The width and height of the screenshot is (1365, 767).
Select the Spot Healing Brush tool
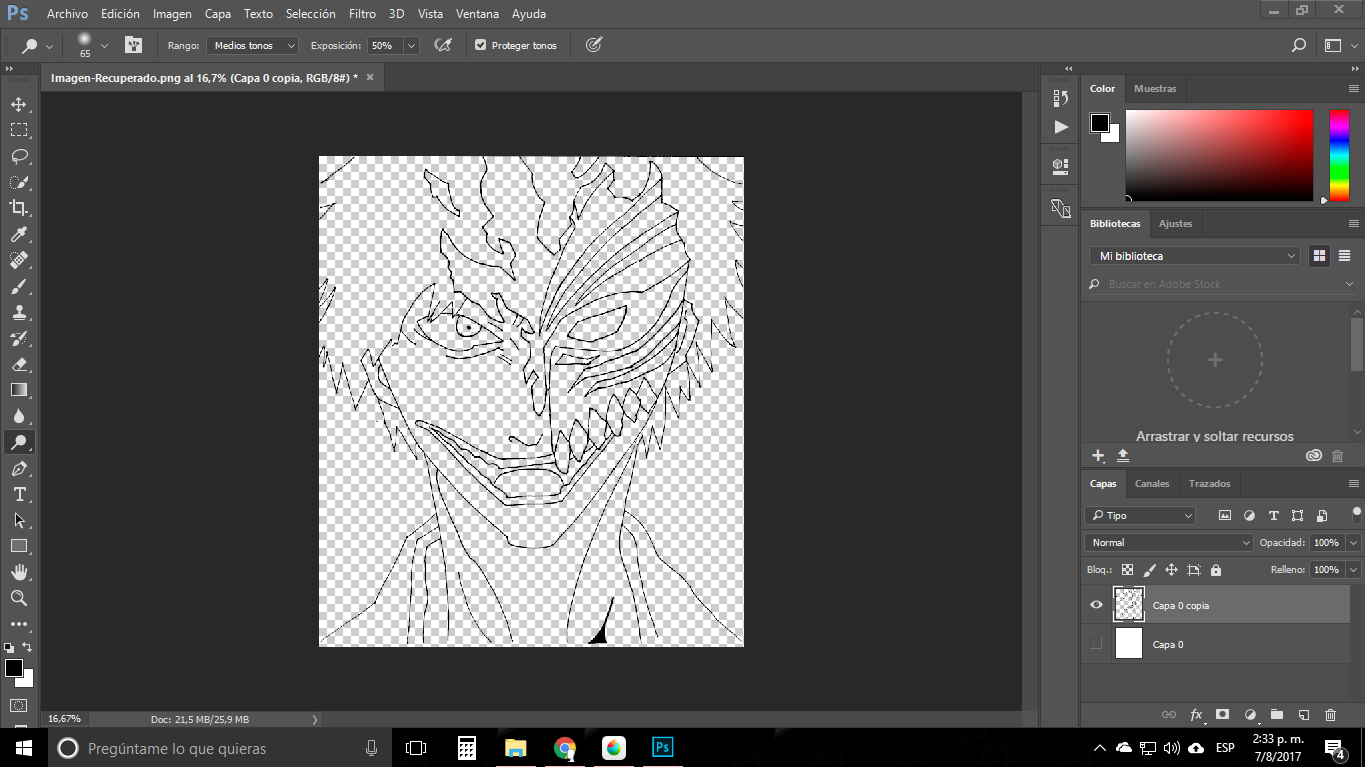[19, 260]
